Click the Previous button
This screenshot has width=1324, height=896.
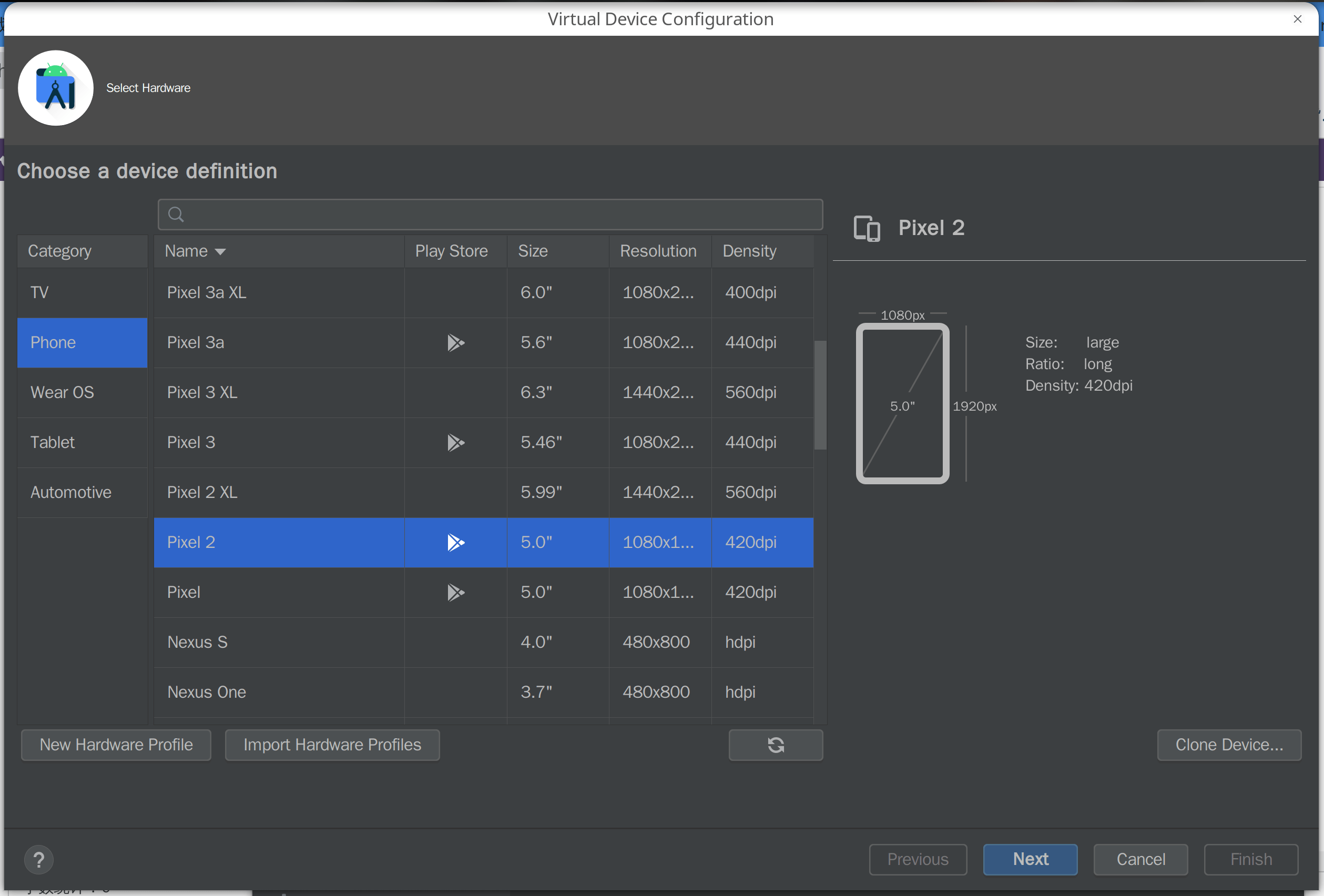click(918, 859)
